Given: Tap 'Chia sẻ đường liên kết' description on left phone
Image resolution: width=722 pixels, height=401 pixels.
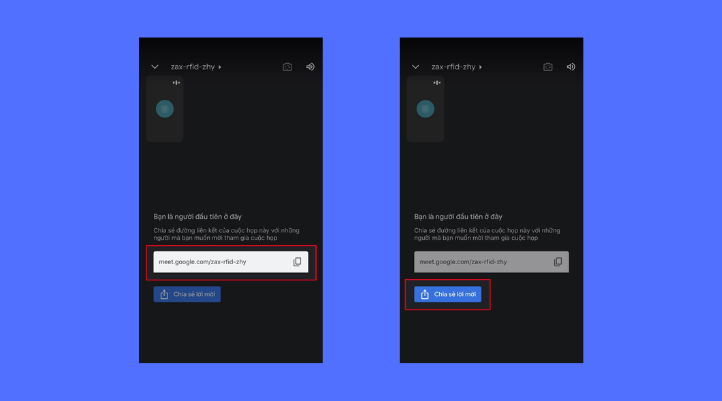Looking at the screenshot, I should 226,234.
